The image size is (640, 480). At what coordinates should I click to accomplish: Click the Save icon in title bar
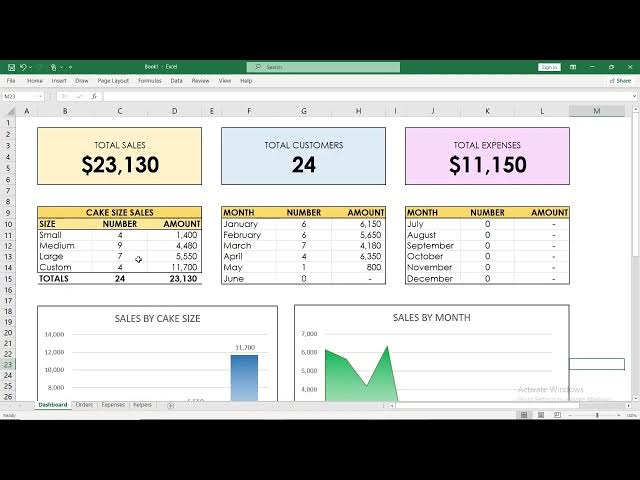coord(9,67)
